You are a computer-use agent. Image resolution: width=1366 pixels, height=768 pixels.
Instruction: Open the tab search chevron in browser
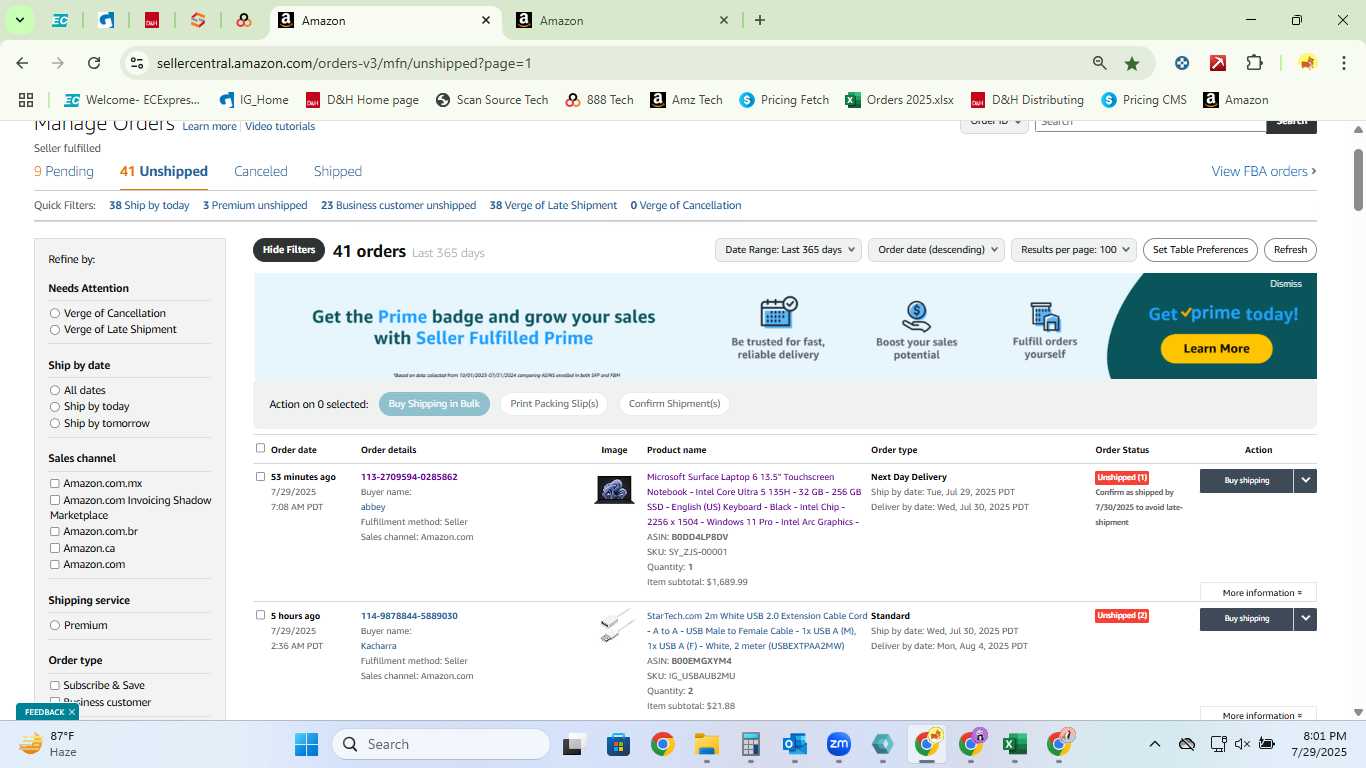click(x=19, y=20)
